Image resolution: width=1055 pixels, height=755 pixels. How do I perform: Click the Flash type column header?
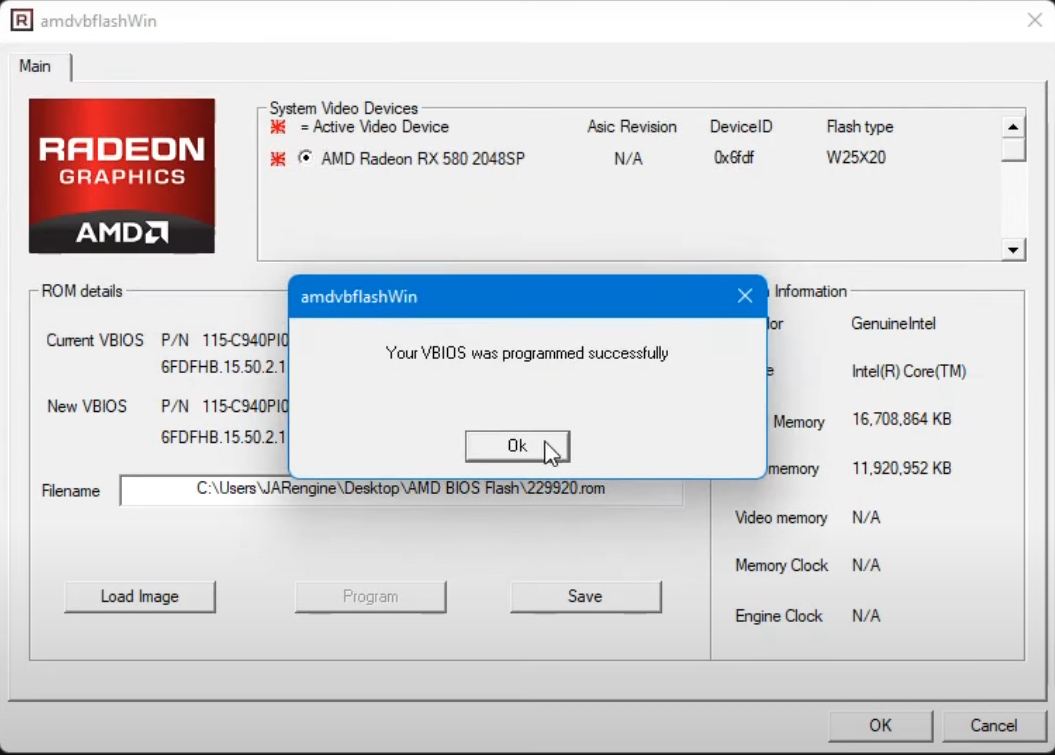[x=860, y=127]
